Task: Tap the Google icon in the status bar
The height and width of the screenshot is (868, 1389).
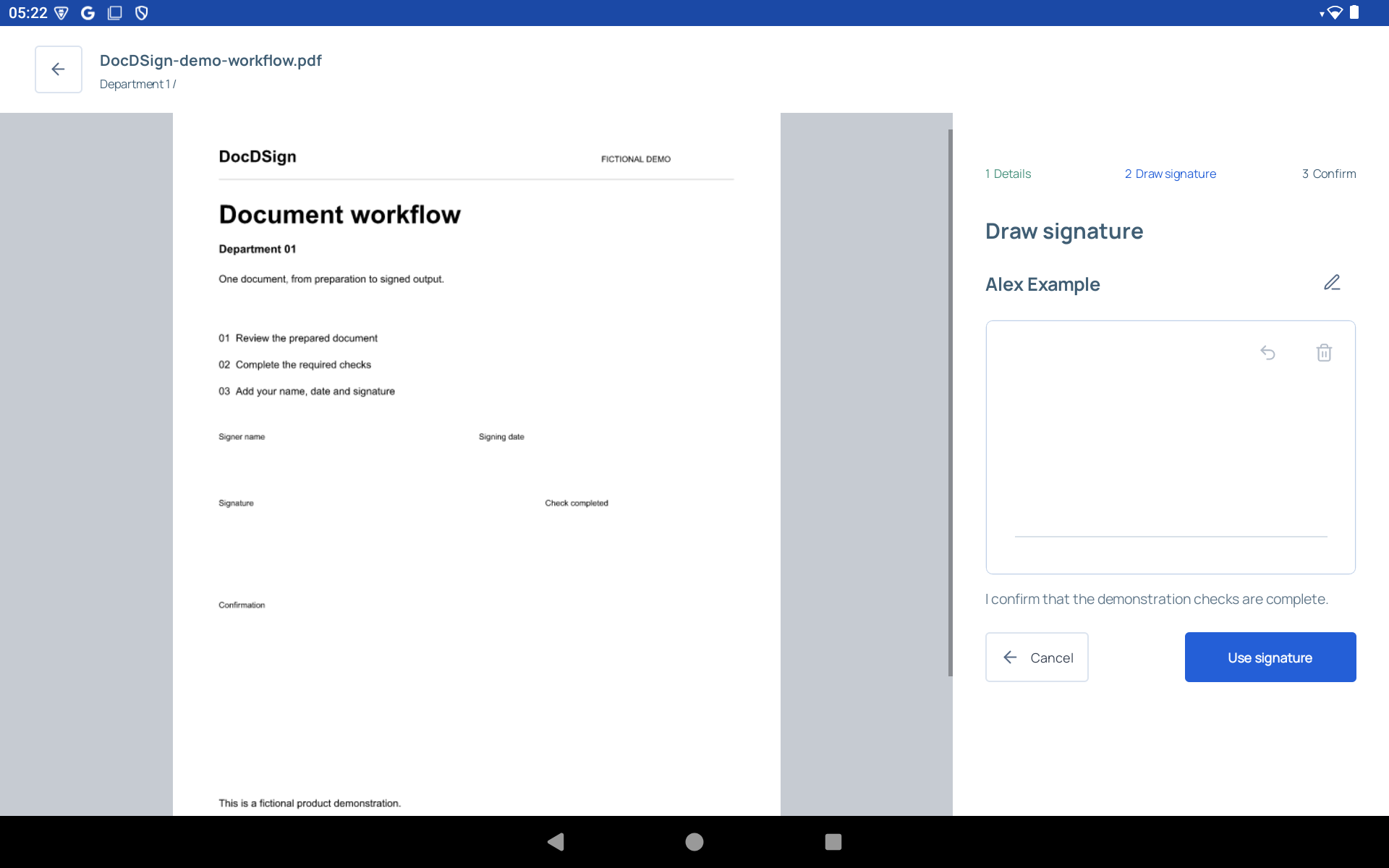Action: tap(88, 13)
